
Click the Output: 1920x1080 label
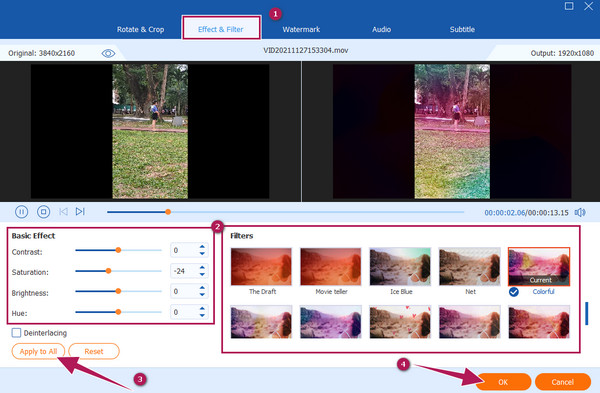click(x=562, y=53)
